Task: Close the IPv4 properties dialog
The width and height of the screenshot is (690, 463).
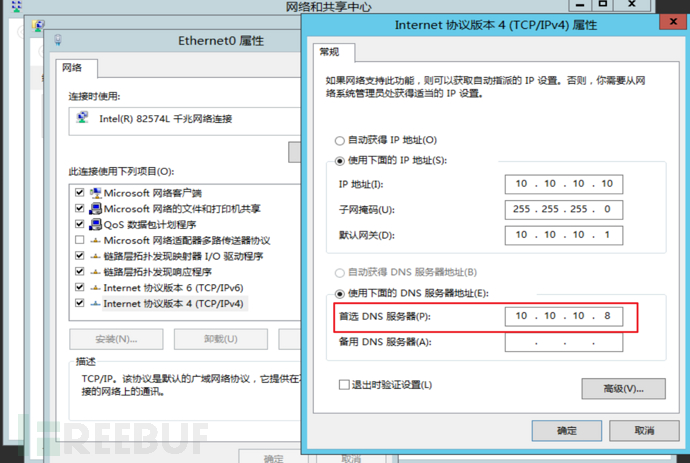Action: (x=673, y=21)
